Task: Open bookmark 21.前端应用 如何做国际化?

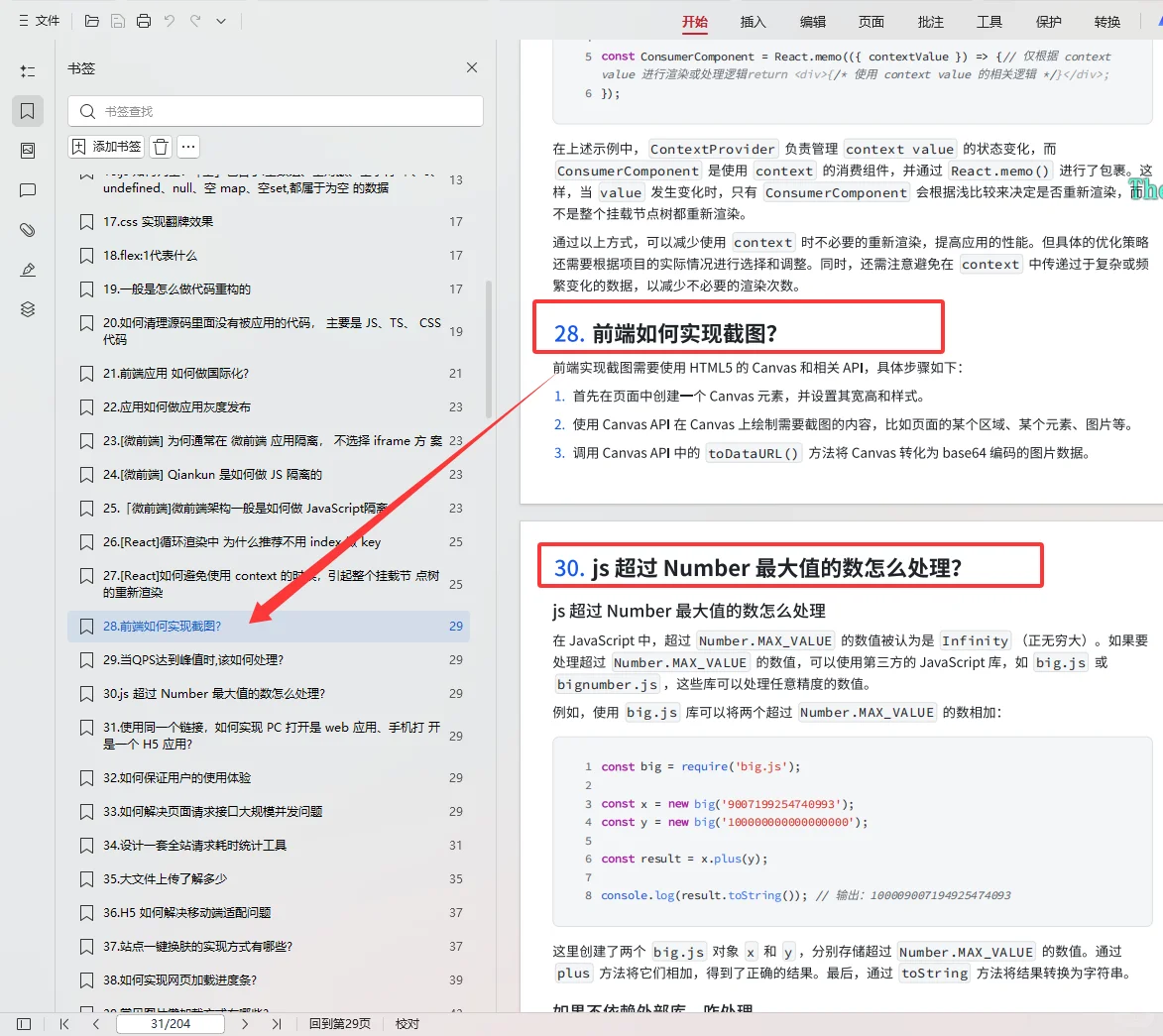Action: [x=269, y=373]
